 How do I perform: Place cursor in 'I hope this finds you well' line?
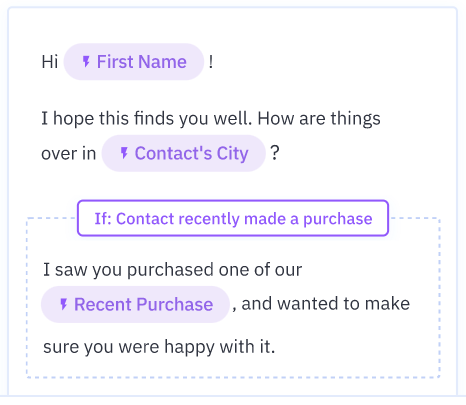211,119
